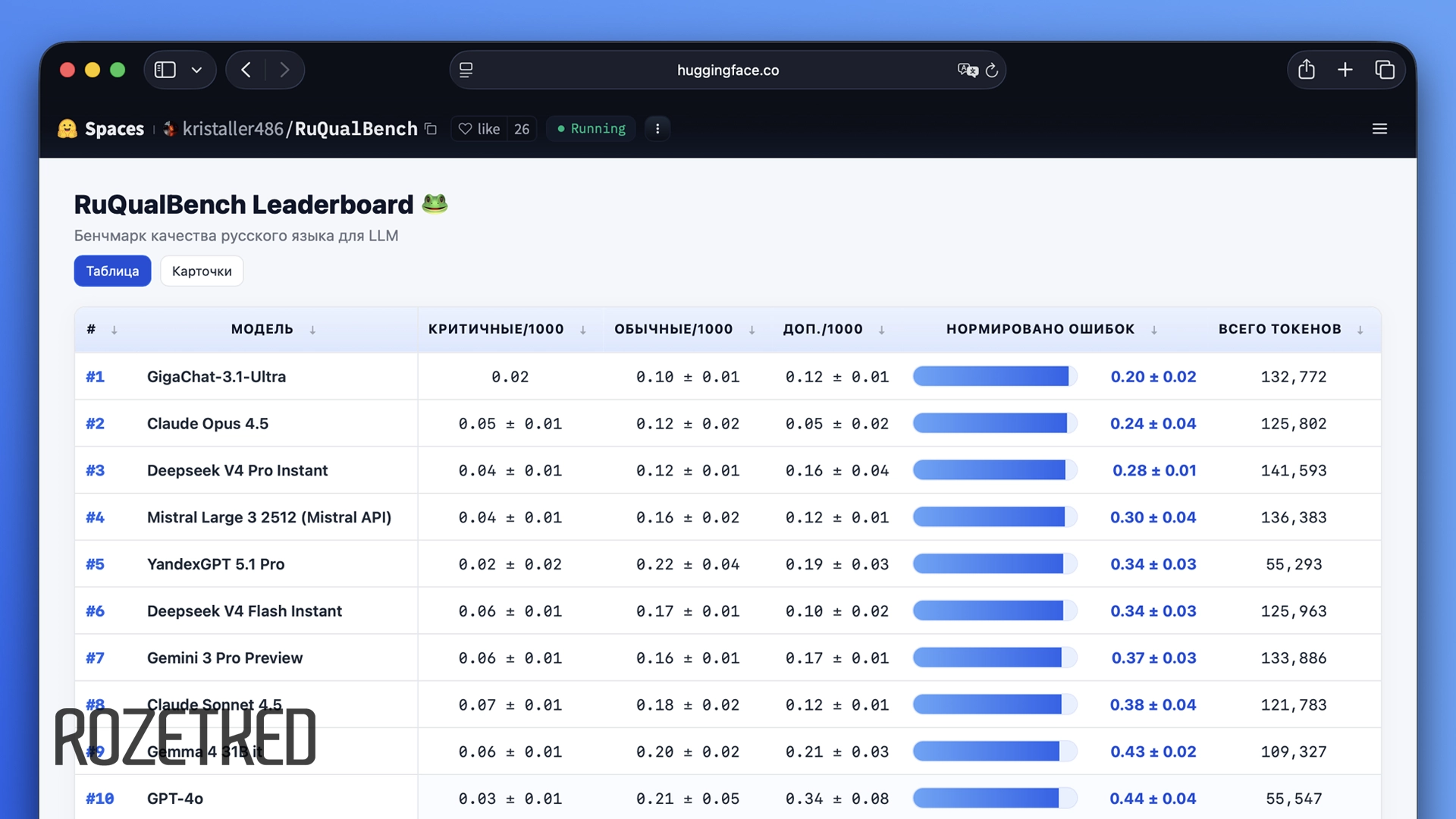Open the Hugging Face hamburger menu

coord(1379,129)
